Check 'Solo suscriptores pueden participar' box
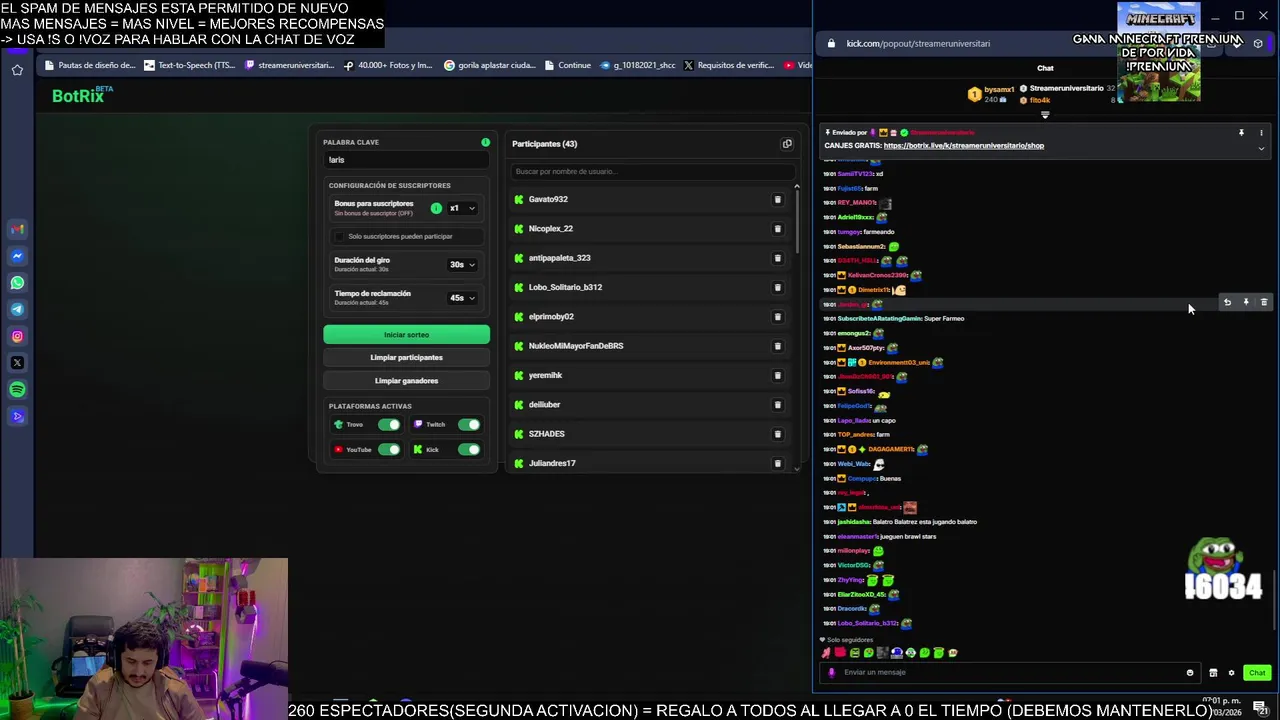 tap(340, 237)
